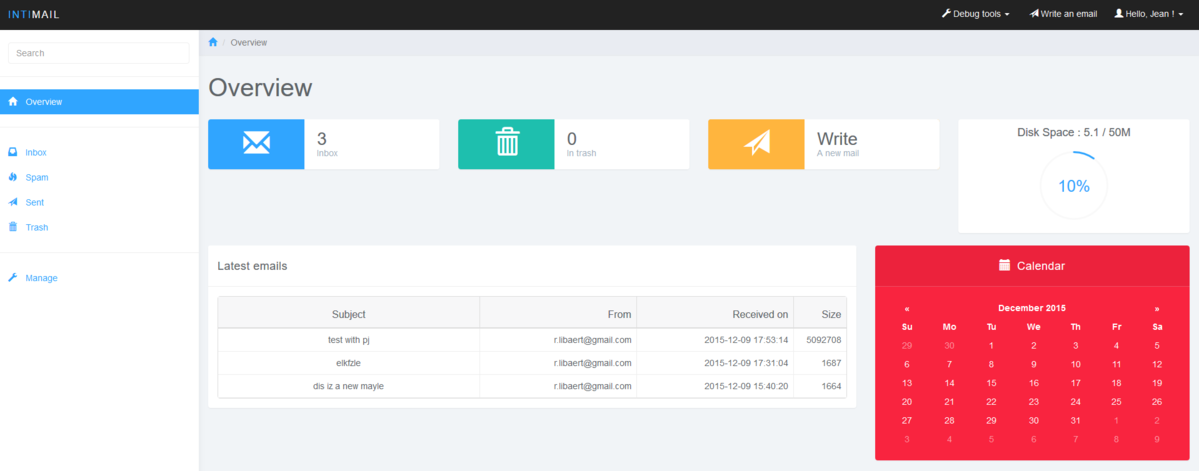Click Write an email in top bar

point(1063,14)
